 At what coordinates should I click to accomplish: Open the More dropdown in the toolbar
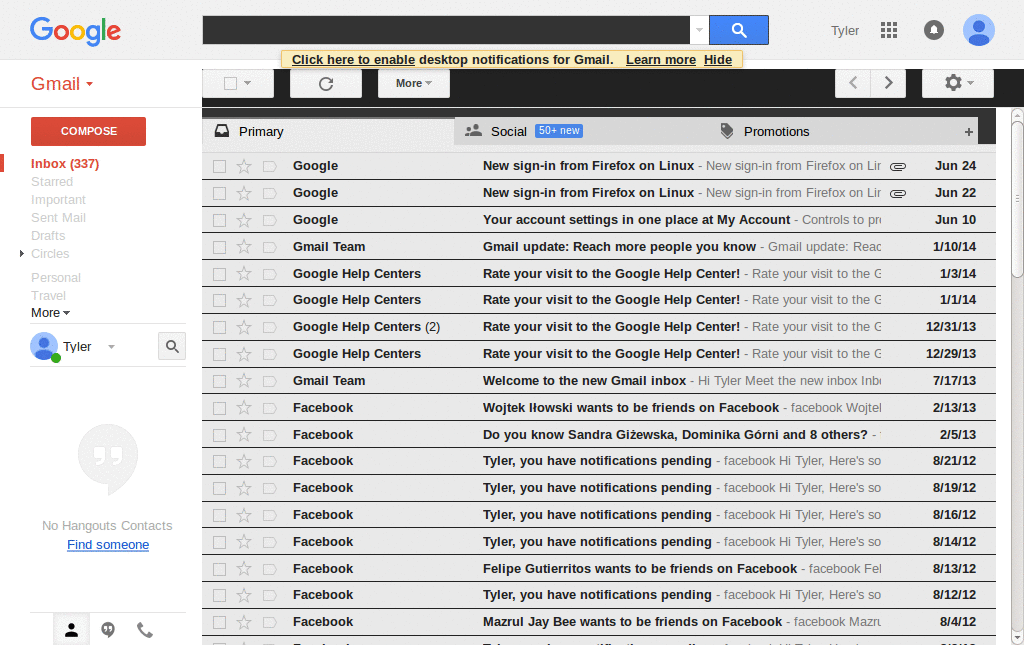[413, 83]
